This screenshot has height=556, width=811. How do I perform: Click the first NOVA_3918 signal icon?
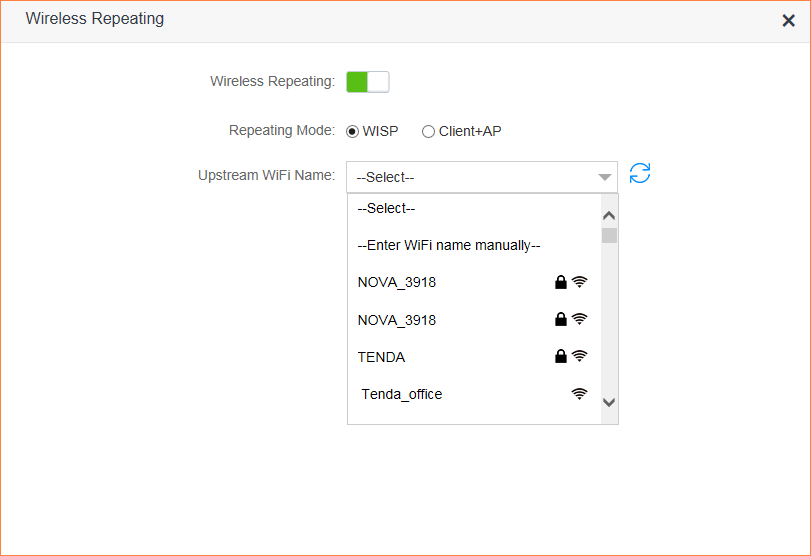tap(579, 283)
